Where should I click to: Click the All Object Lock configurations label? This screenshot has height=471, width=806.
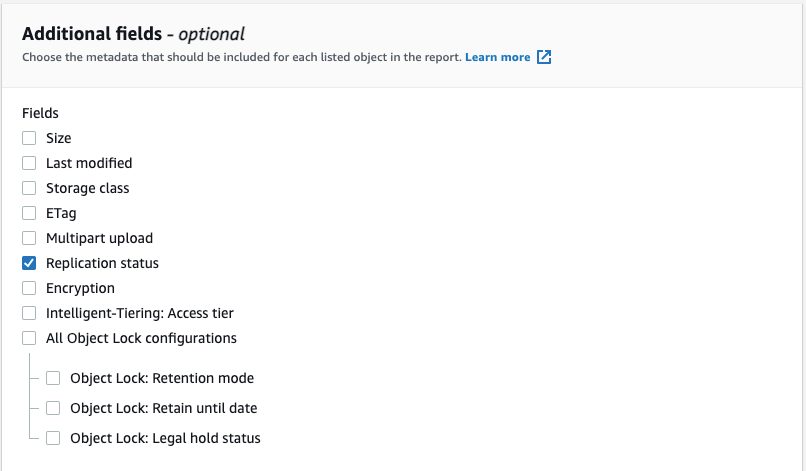click(141, 338)
